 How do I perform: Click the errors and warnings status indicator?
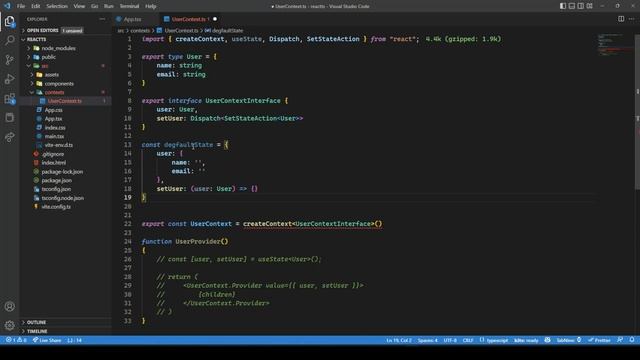coord(16,340)
